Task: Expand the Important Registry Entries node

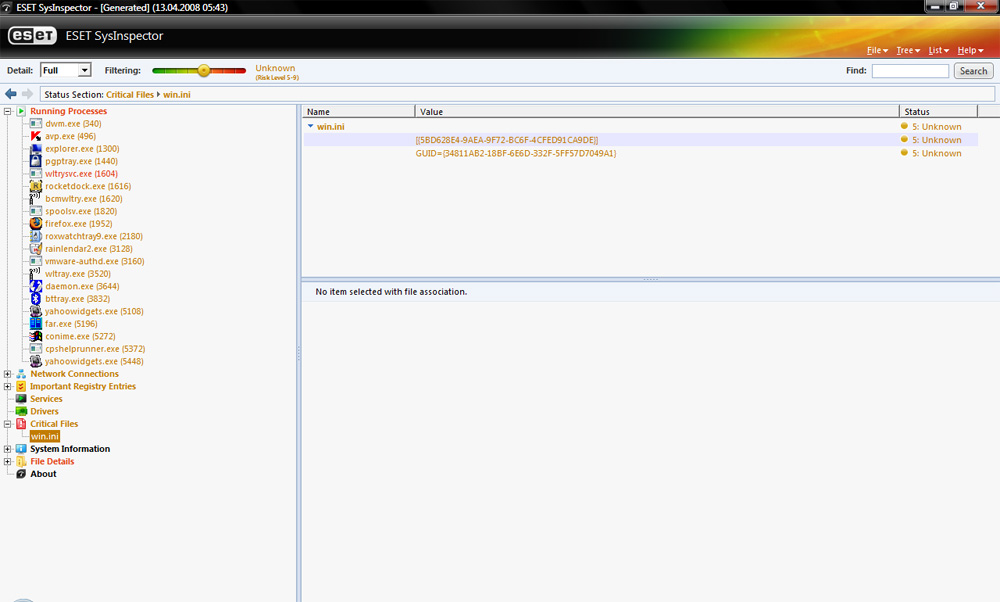Action: [x=8, y=386]
